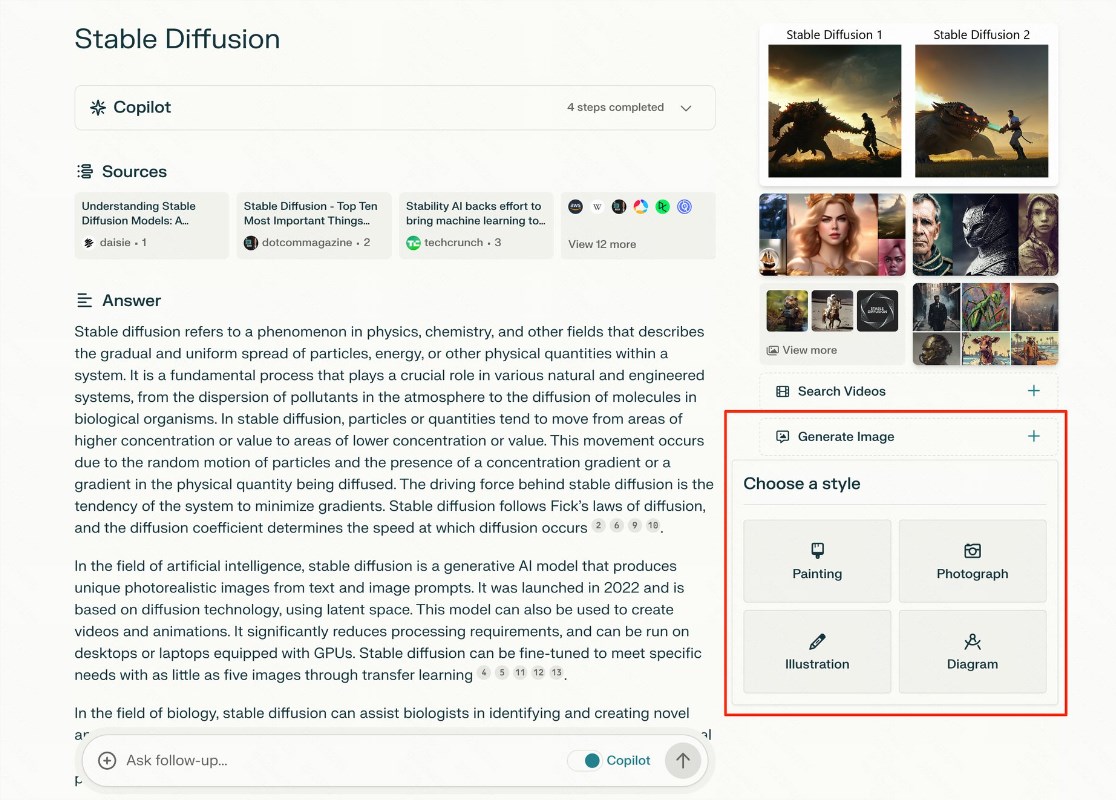Click View 12 more sources
Screen dimensions: 1116x800
click(x=602, y=244)
